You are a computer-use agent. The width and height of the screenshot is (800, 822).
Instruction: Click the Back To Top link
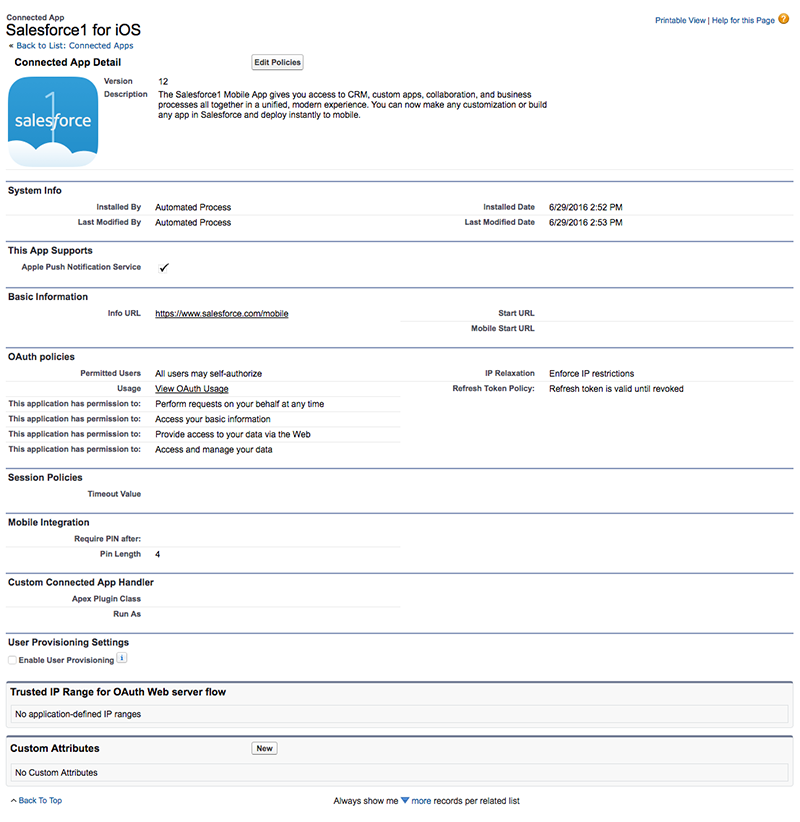tap(40, 801)
